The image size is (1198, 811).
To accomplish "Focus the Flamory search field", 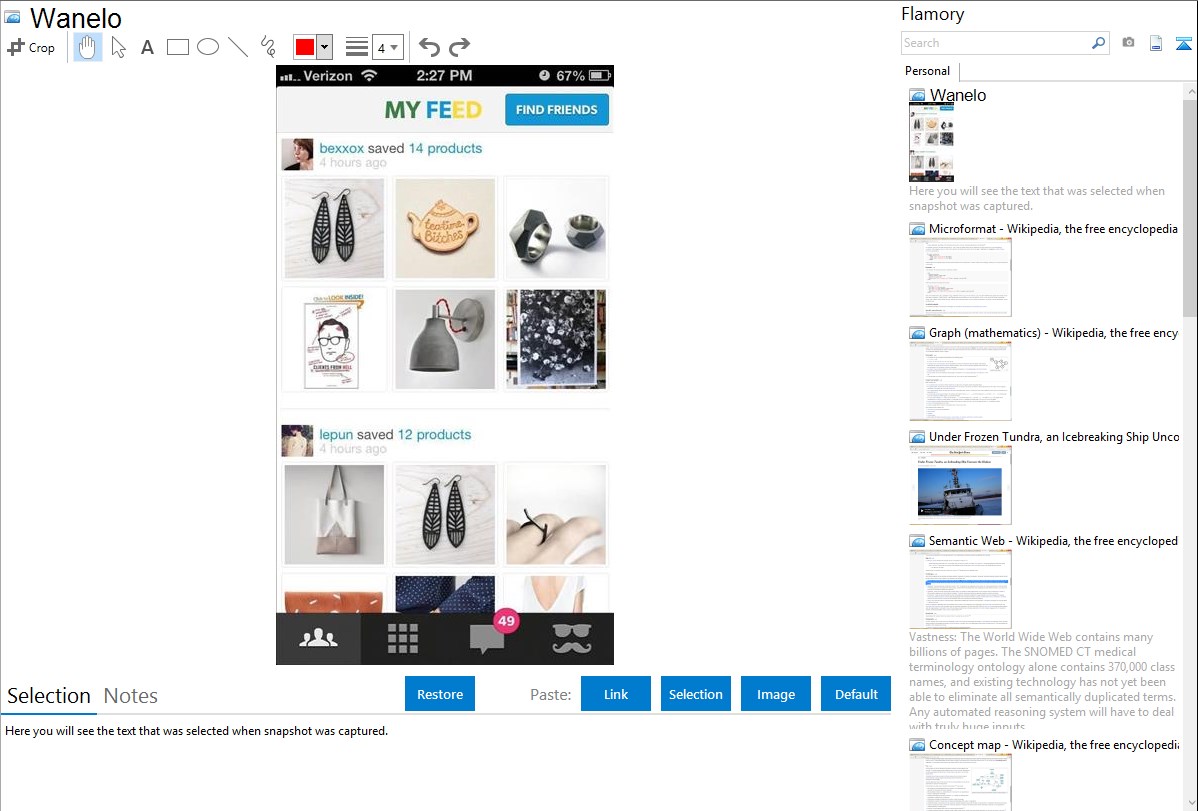I will (x=996, y=43).
